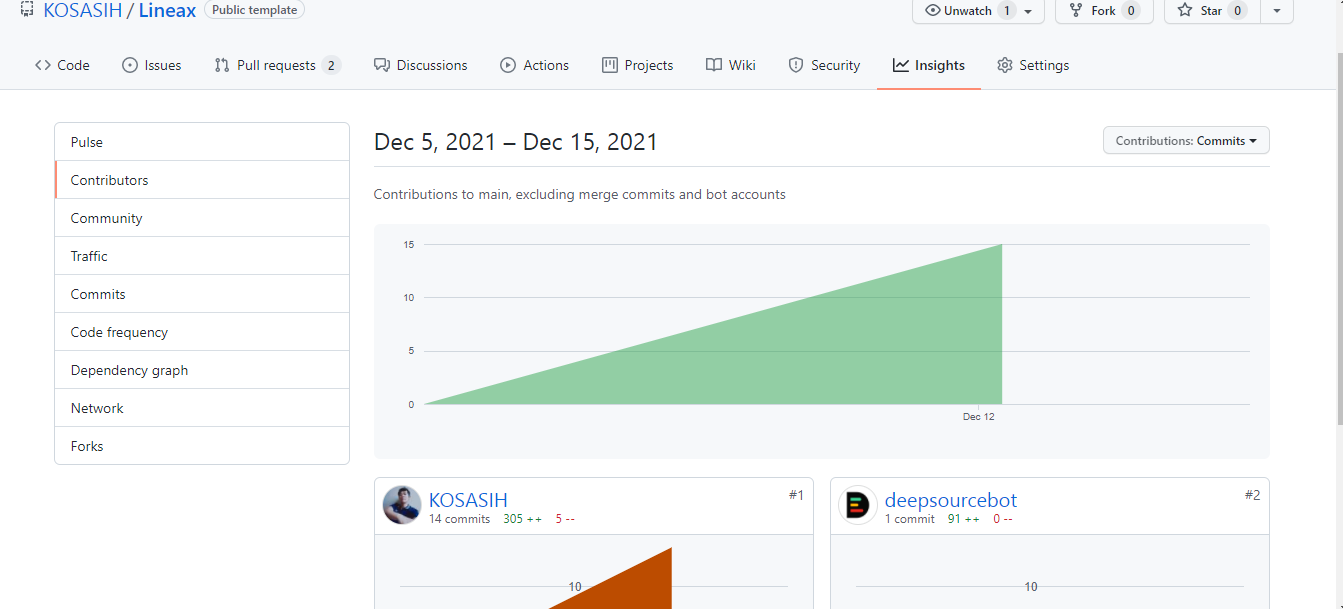Click the Projects board icon
The width and height of the screenshot is (1343, 609).
pyautogui.click(x=610, y=65)
